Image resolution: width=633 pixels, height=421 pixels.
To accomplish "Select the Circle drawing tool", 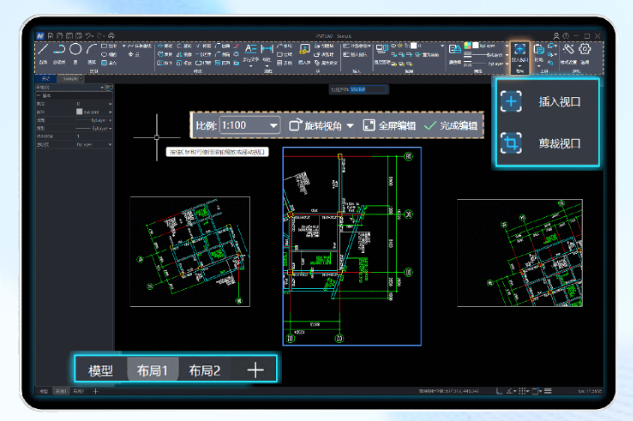I will click(75, 48).
